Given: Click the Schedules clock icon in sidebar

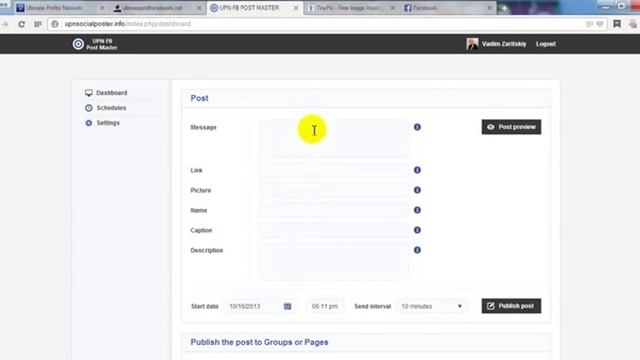Looking at the screenshot, I should 89,108.
